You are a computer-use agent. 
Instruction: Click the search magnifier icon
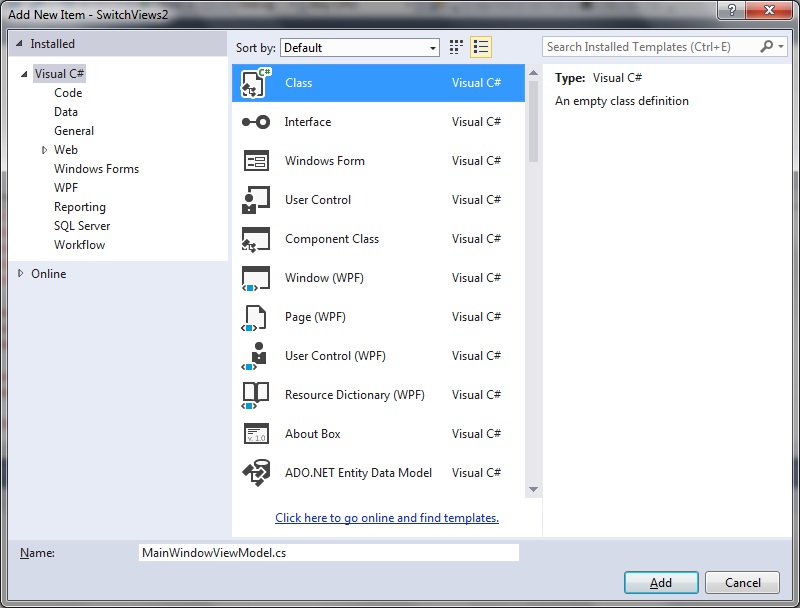point(766,46)
